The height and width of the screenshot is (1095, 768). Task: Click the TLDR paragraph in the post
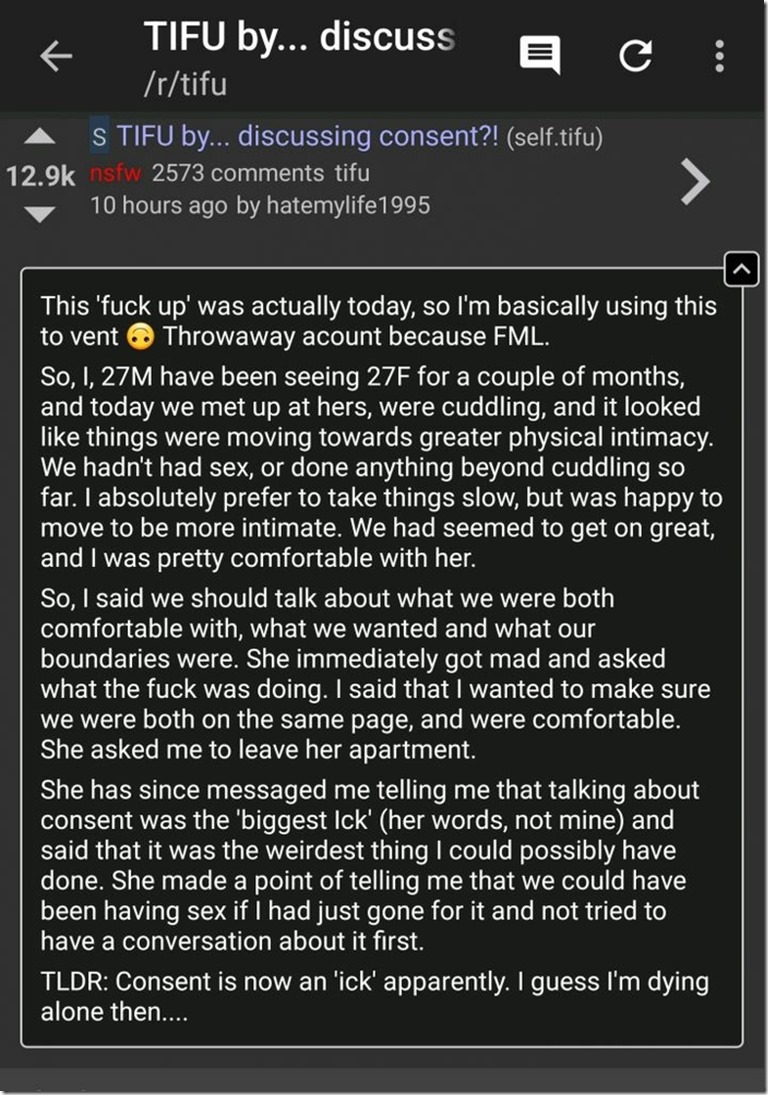(x=374, y=995)
